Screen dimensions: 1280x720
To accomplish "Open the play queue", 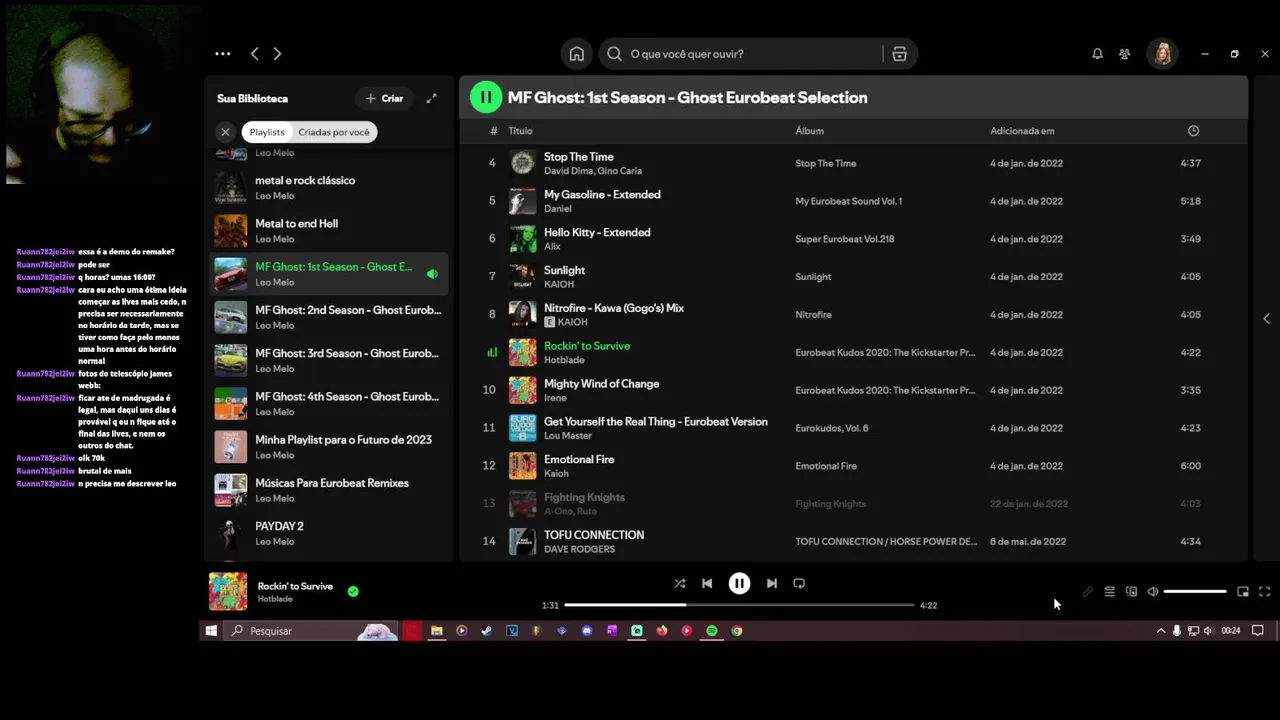I will pos(1109,592).
